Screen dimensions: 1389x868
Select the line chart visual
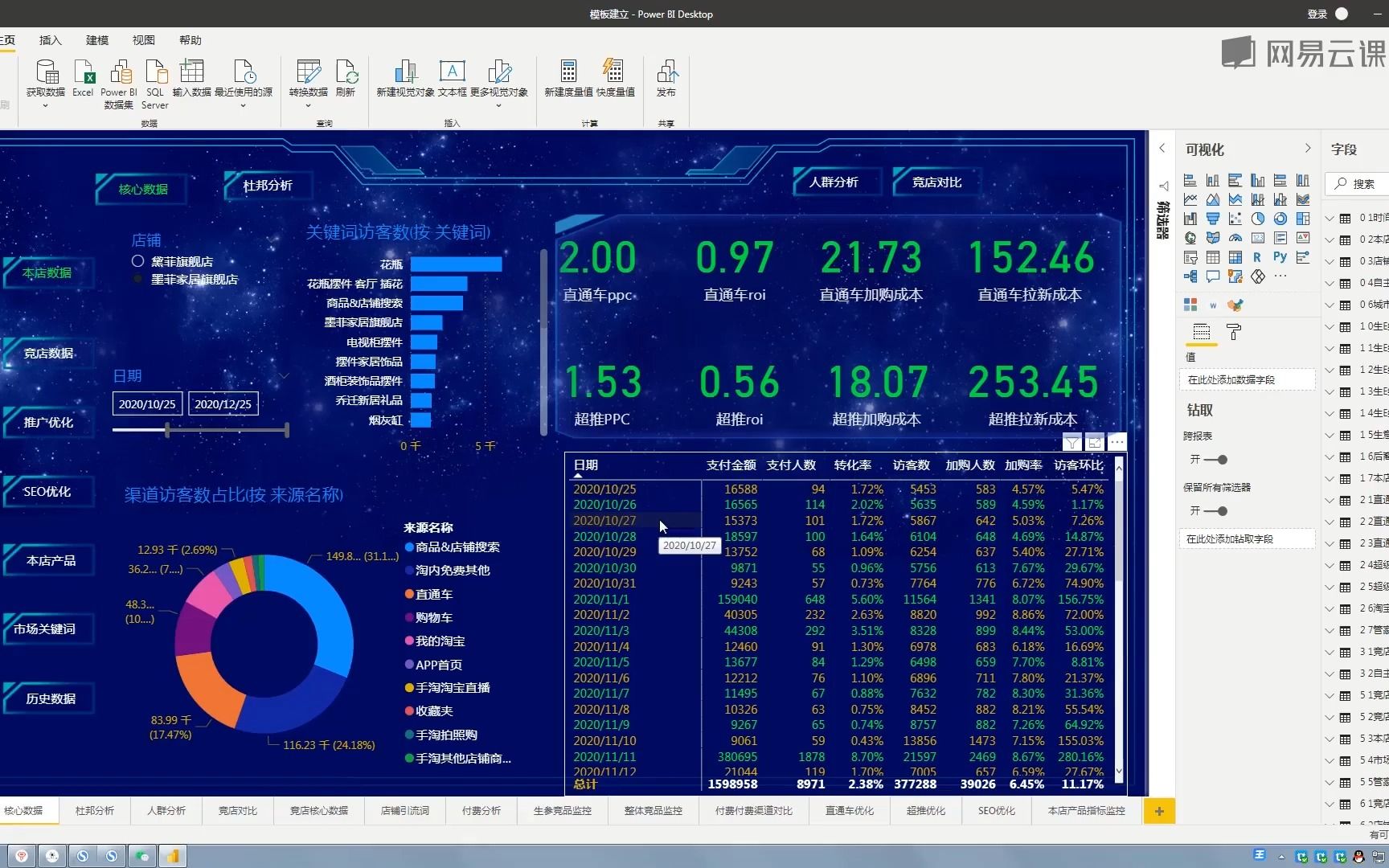coord(1190,199)
